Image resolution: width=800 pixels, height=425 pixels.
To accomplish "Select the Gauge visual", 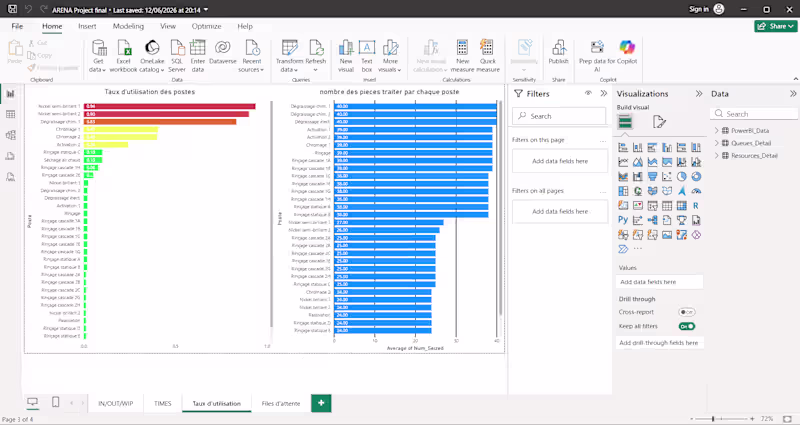I will 696,191.
